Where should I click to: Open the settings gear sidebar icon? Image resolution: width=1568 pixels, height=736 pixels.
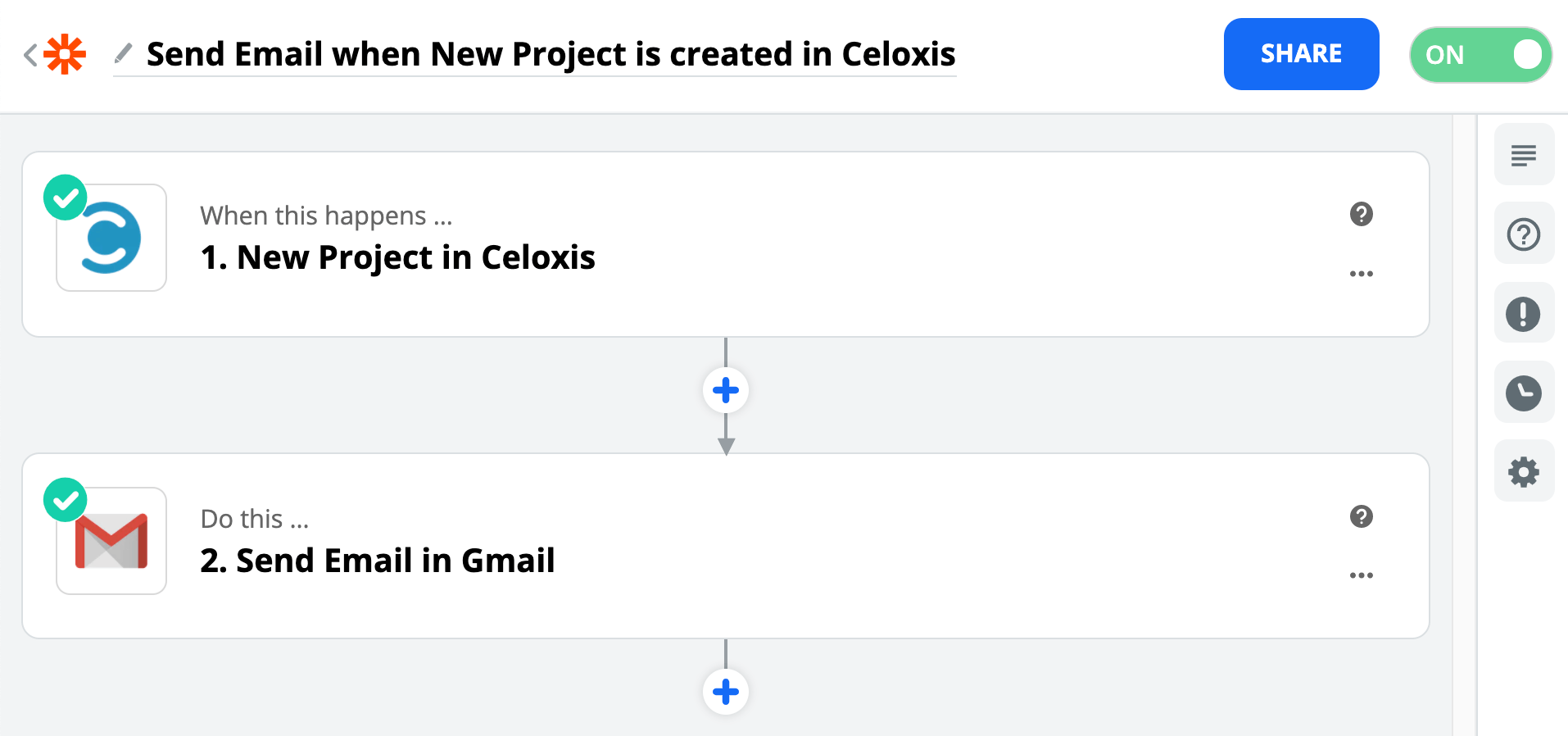coord(1524,472)
